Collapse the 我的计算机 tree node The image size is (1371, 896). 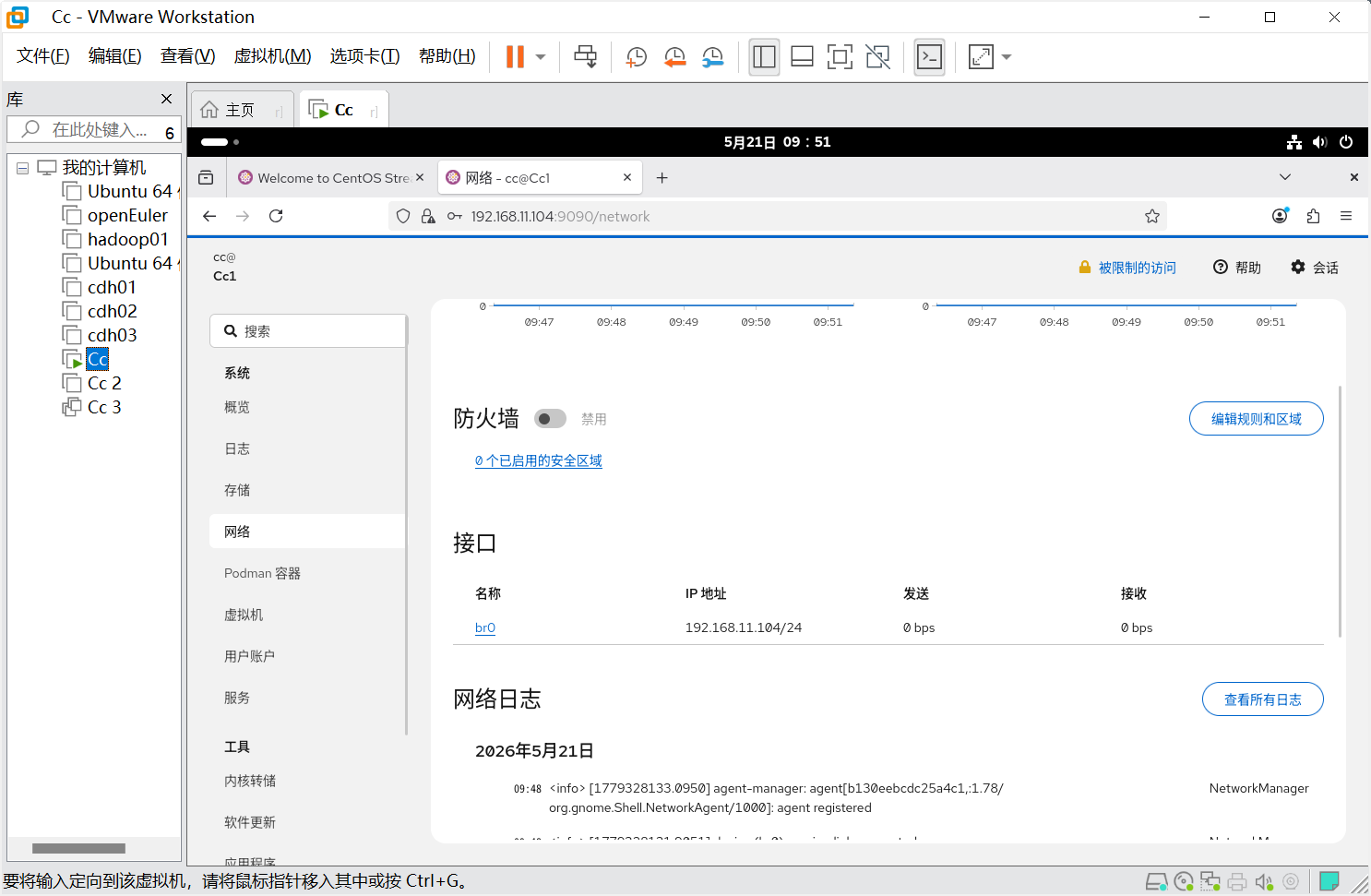22,168
